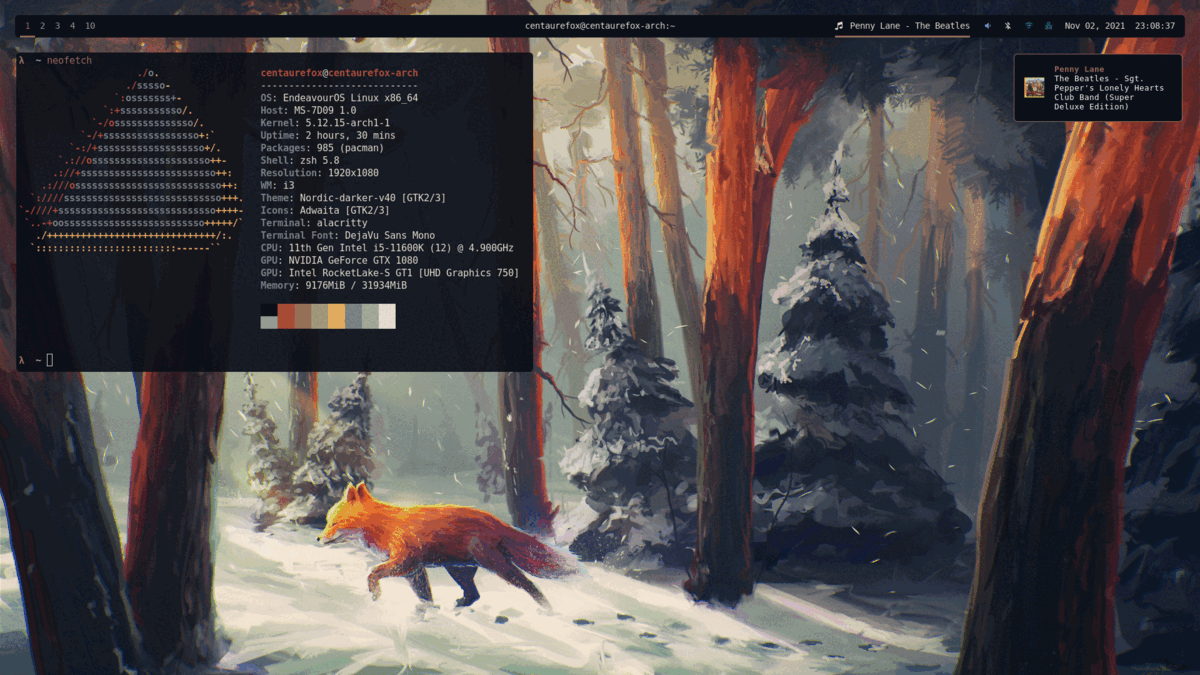Click the off-white neofetch color swatch
The height and width of the screenshot is (675, 1200).
387,316
